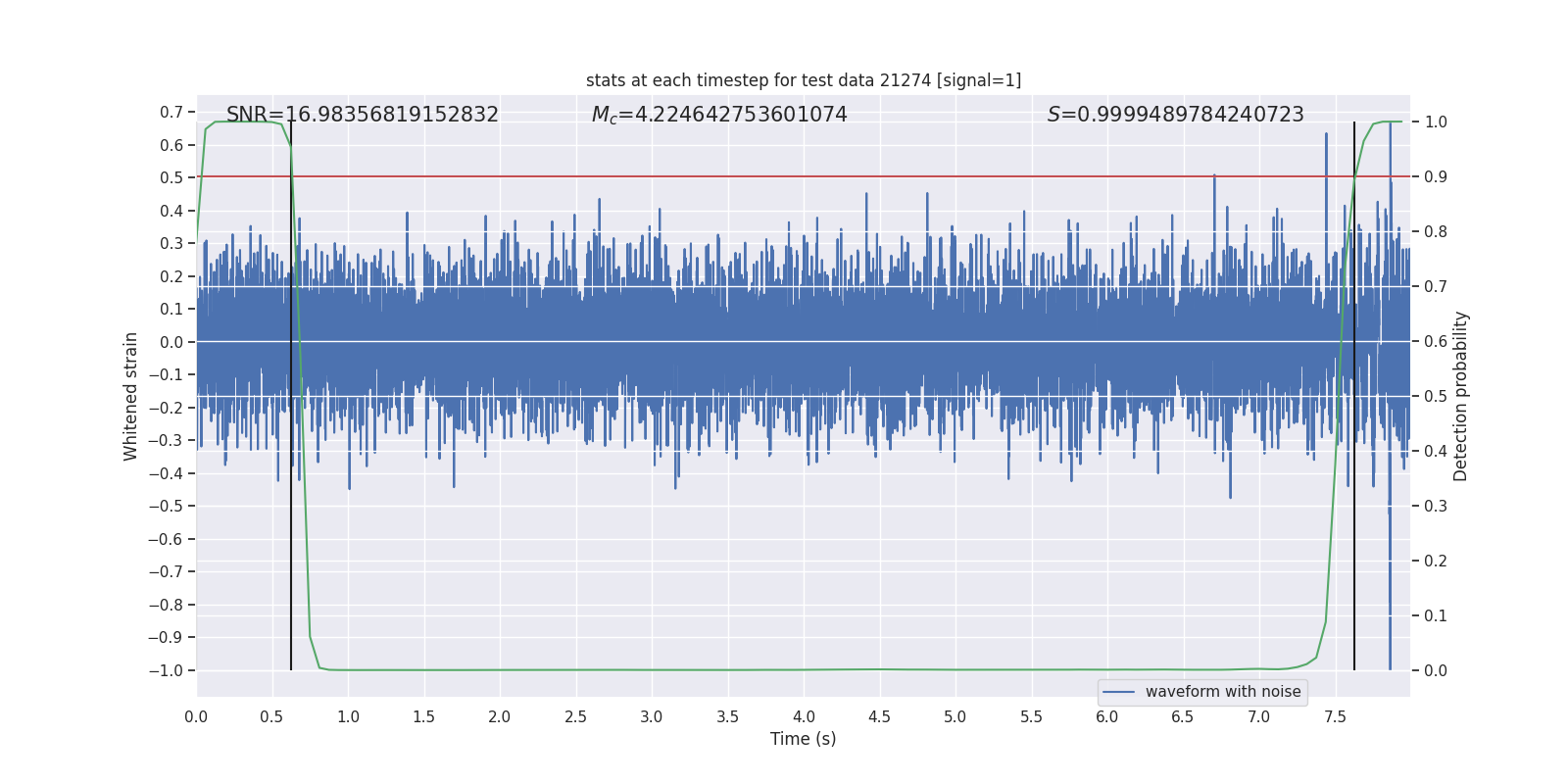The width and height of the screenshot is (1568, 784).
Task: Click the SNR value annotation
Action: click(x=362, y=115)
